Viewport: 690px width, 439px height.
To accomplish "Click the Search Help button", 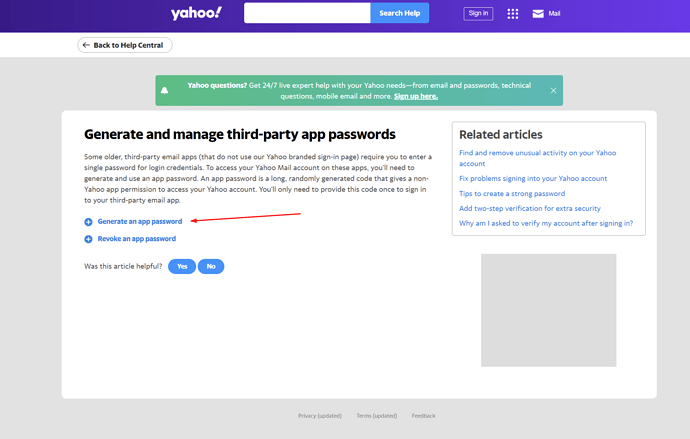I will [x=400, y=13].
